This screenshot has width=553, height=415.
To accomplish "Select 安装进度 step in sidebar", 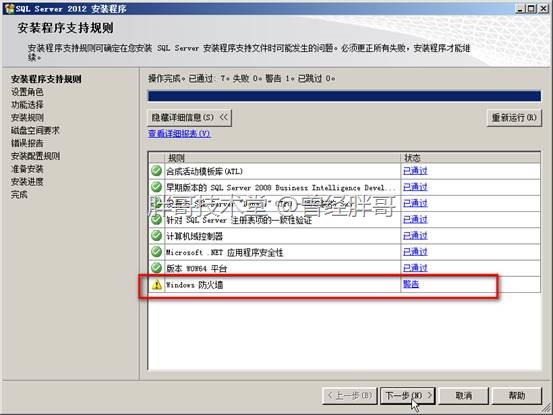I will [x=27, y=182].
